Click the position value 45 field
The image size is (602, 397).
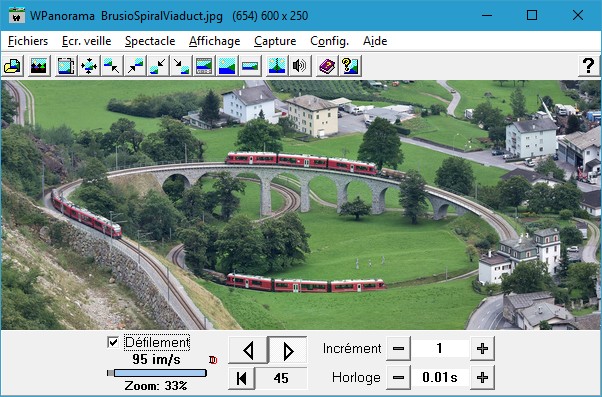(x=281, y=378)
